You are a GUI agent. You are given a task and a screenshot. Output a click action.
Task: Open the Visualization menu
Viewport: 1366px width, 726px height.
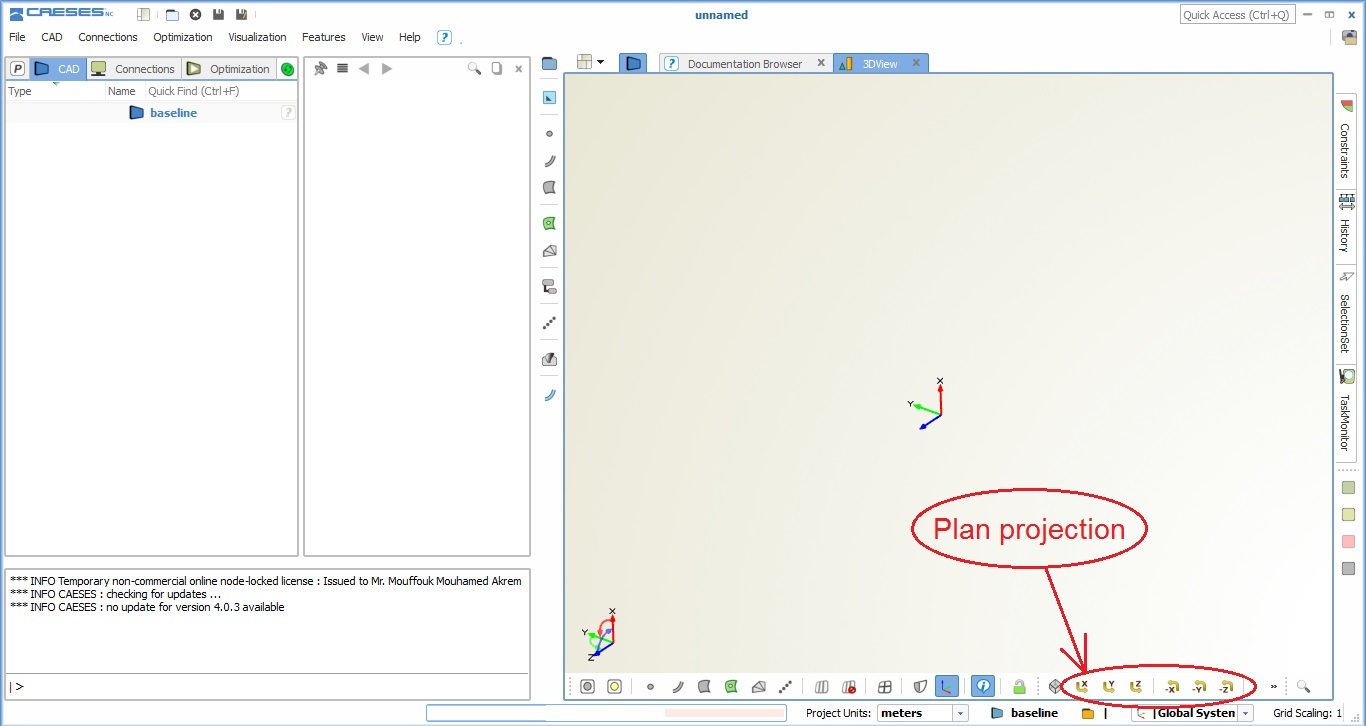(257, 37)
